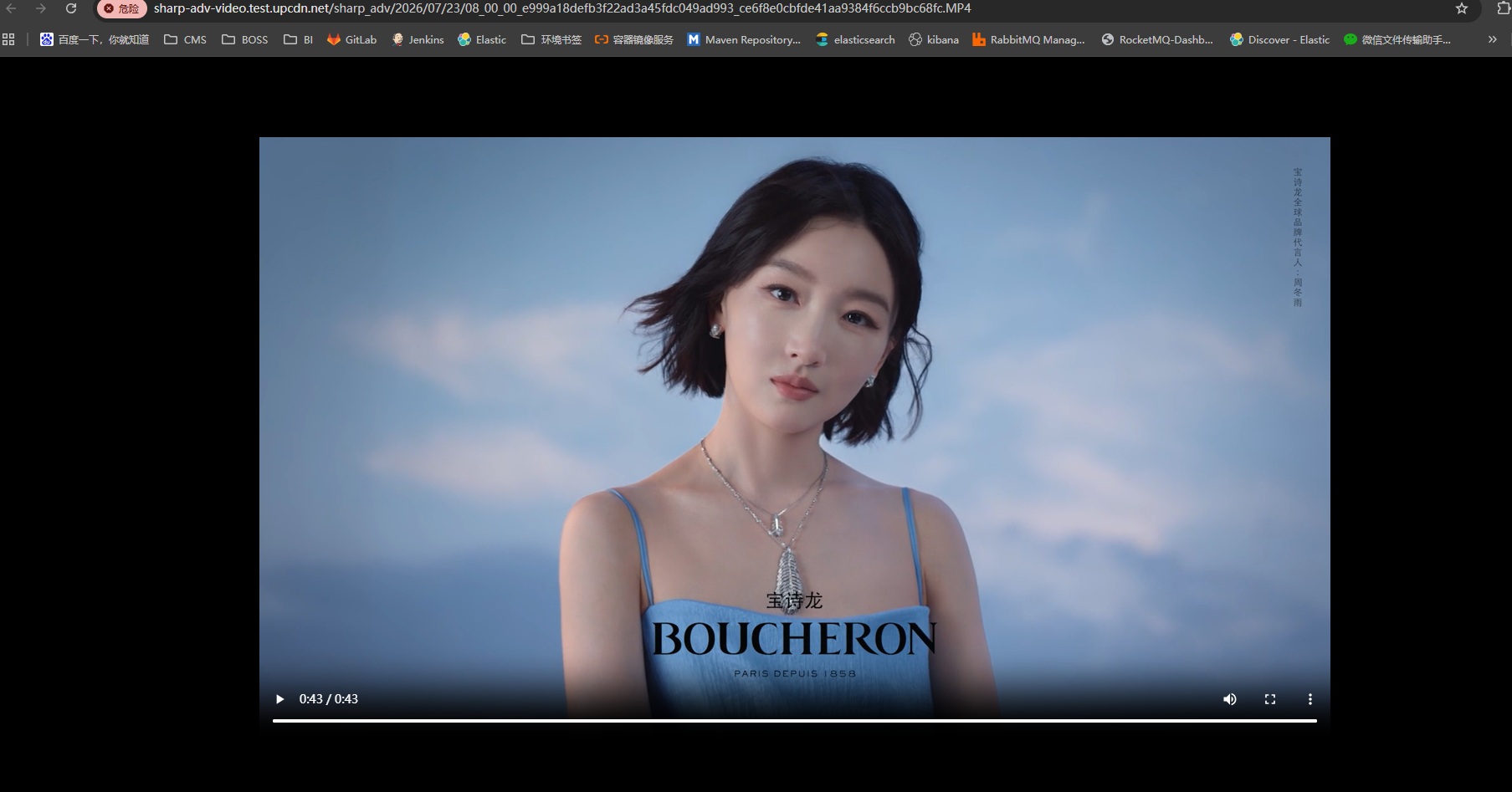Enter fullscreen video mode
The height and width of the screenshot is (792, 1512).
pos(1270,699)
